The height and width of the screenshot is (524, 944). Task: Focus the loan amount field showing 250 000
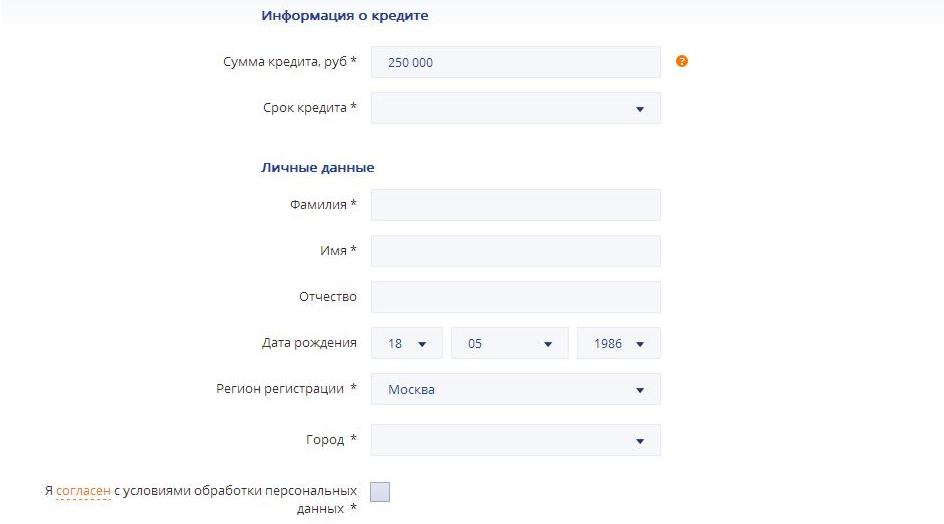click(x=515, y=62)
